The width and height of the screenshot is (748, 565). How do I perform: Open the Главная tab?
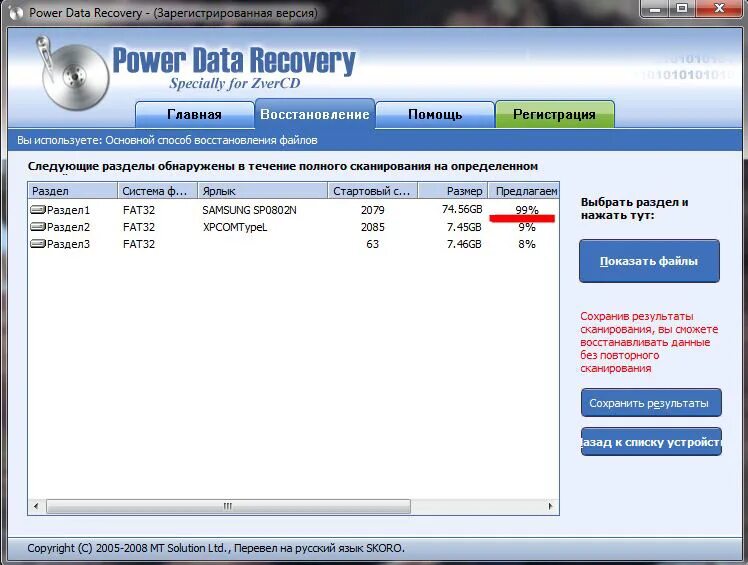click(195, 115)
